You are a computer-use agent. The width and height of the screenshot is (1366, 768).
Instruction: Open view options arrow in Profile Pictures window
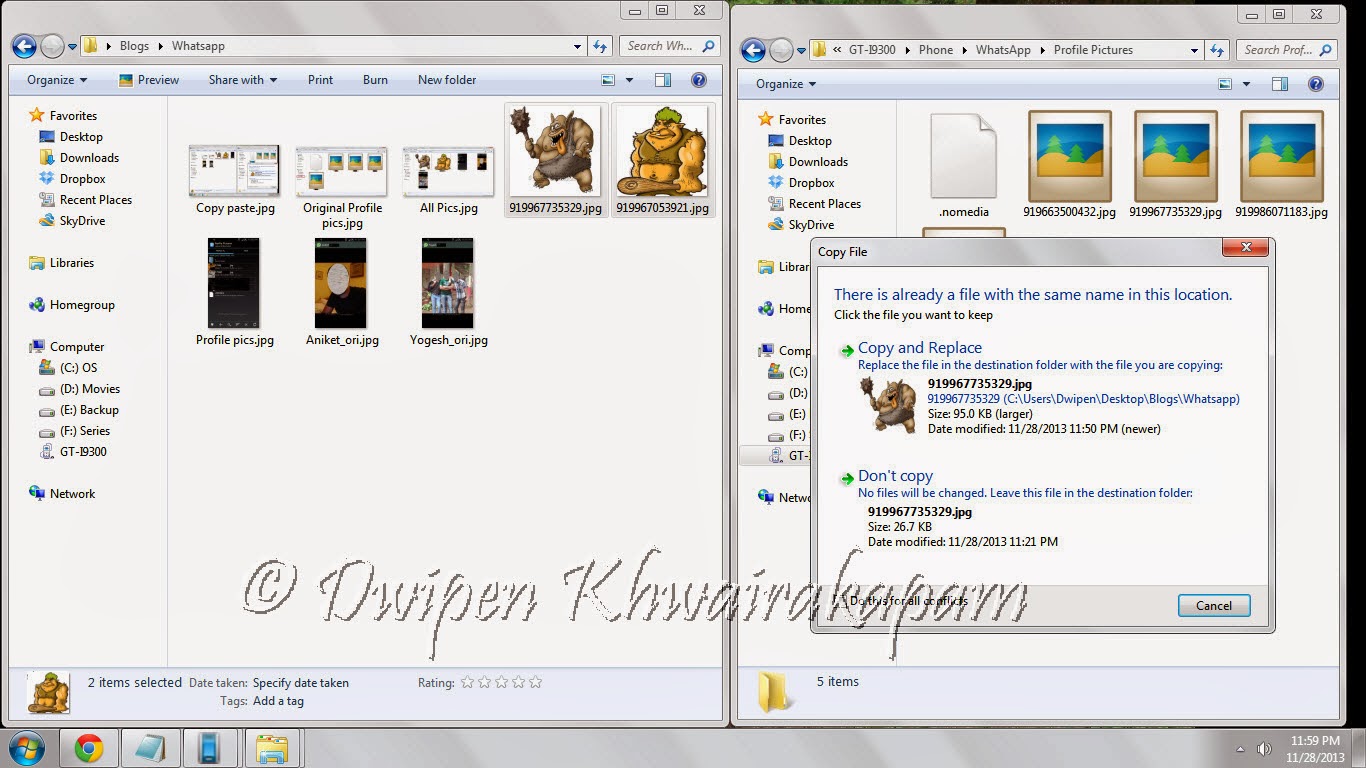coord(1246,84)
